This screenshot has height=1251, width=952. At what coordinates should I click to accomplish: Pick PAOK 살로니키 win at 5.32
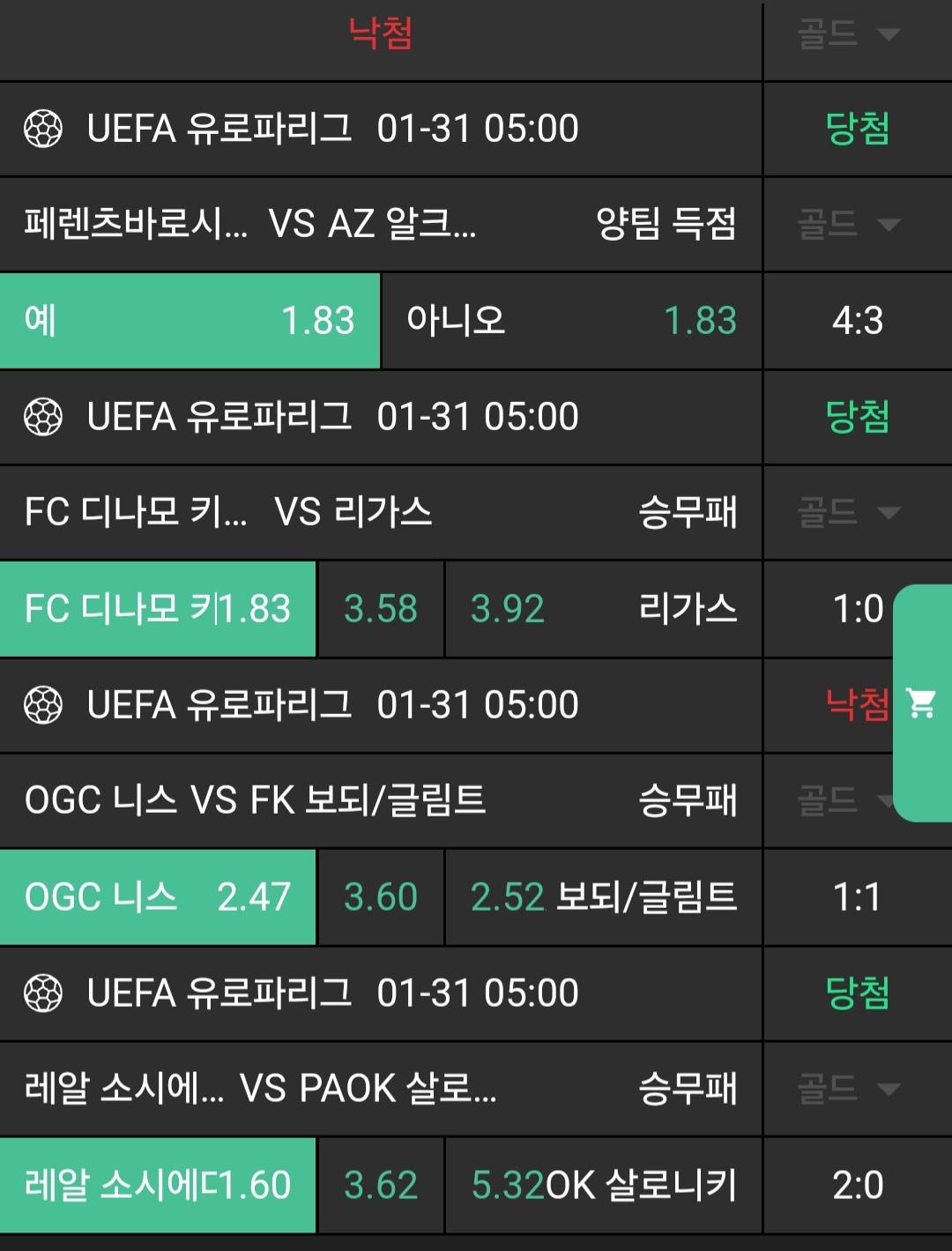[x=604, y=1186]
